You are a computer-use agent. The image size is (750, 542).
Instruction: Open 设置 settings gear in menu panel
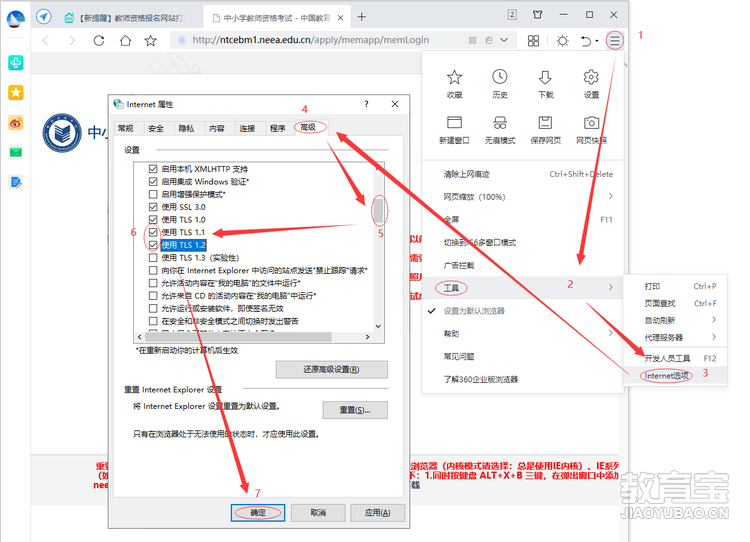(591, 77)
